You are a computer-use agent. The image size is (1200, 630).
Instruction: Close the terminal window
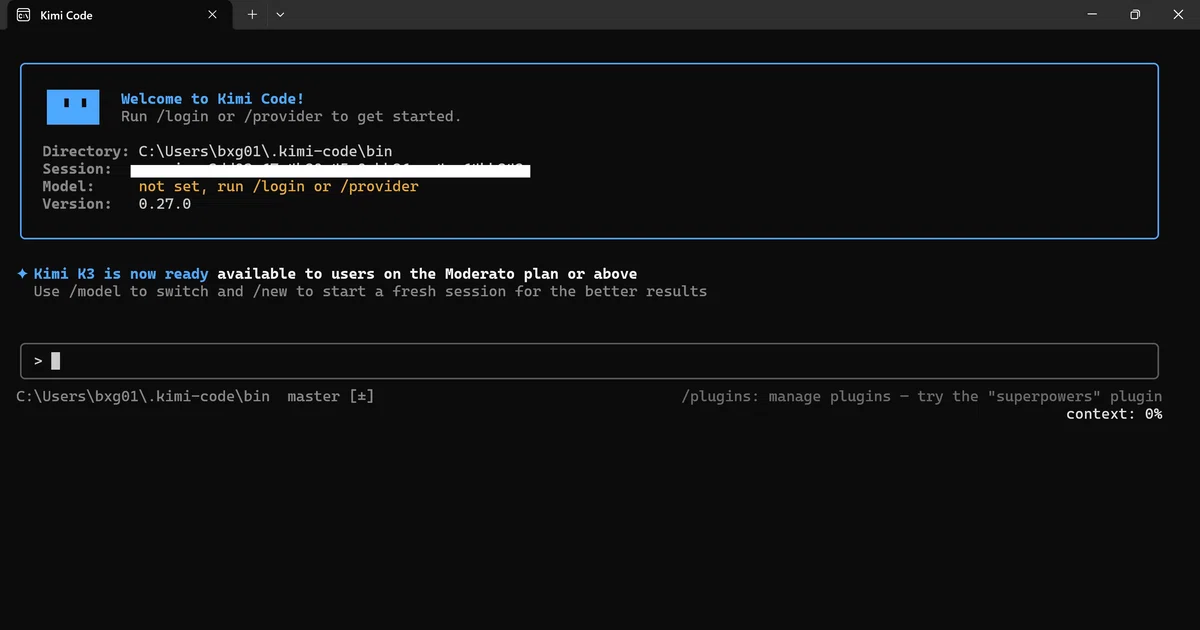click(1180, 15)
